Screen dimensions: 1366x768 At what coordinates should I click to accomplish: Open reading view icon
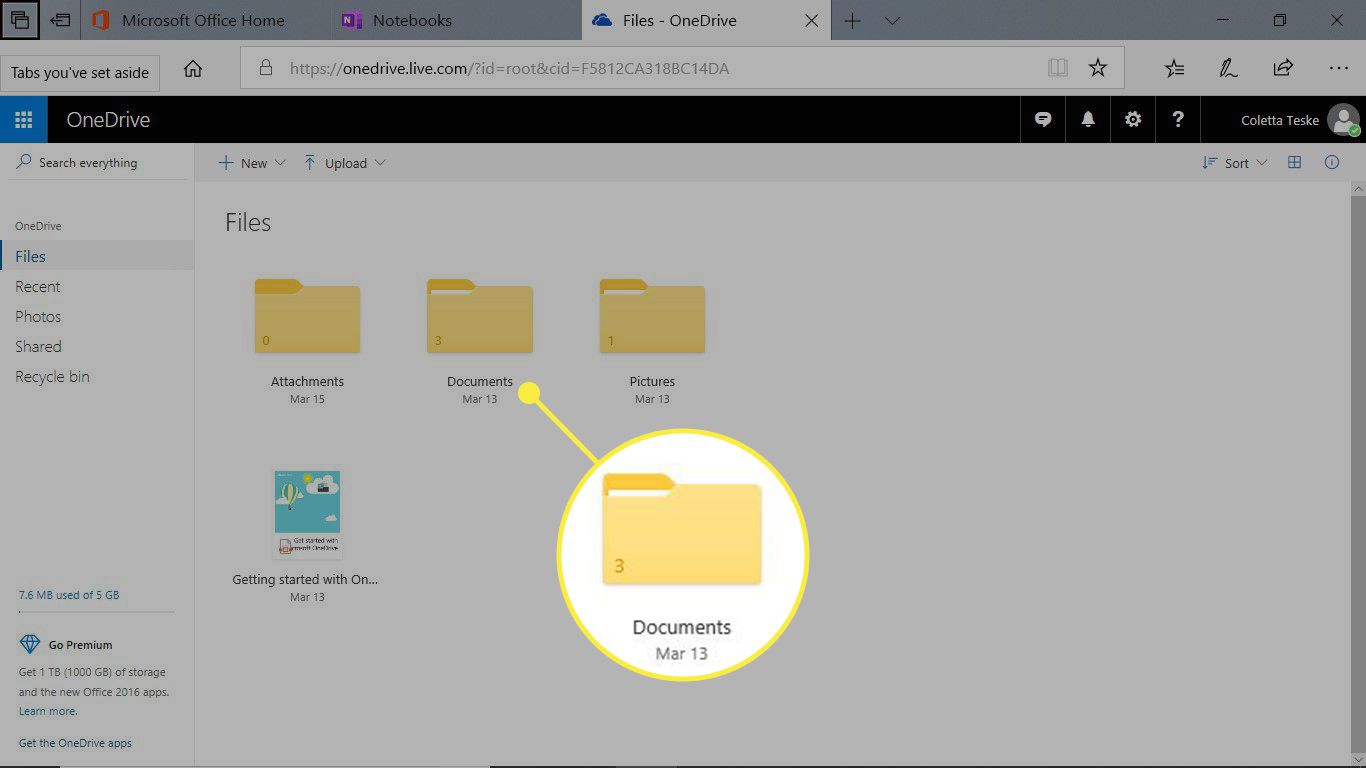pos(1057,68)
